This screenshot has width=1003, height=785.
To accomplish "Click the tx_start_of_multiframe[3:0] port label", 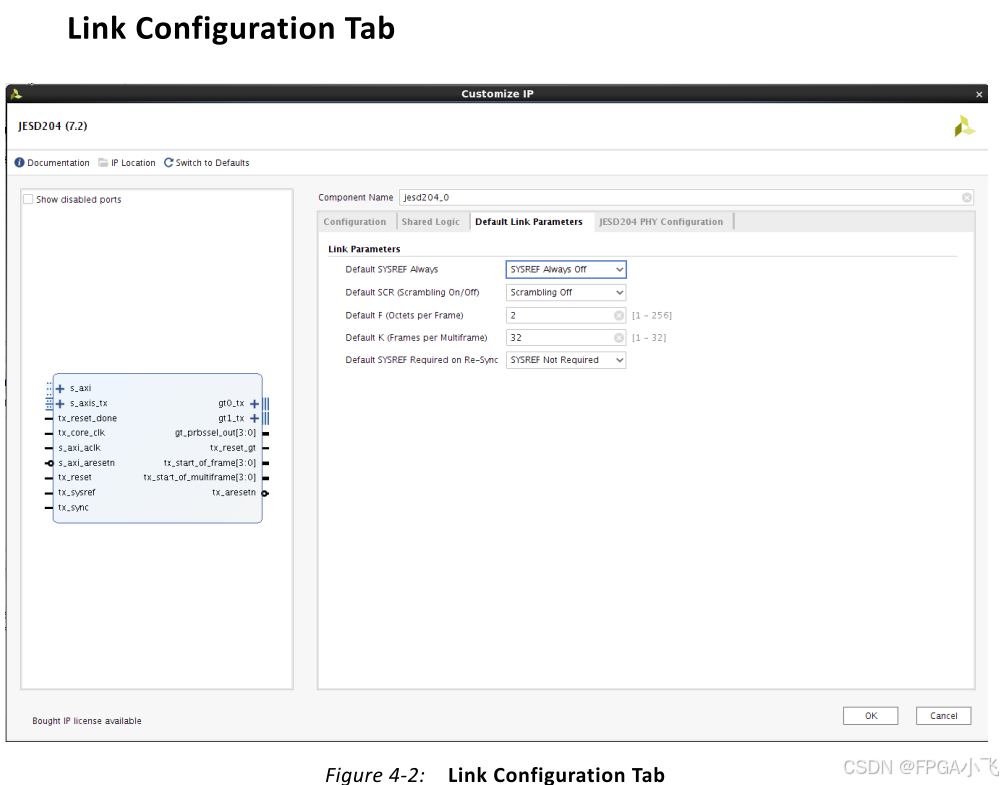I will pos(200,477).
